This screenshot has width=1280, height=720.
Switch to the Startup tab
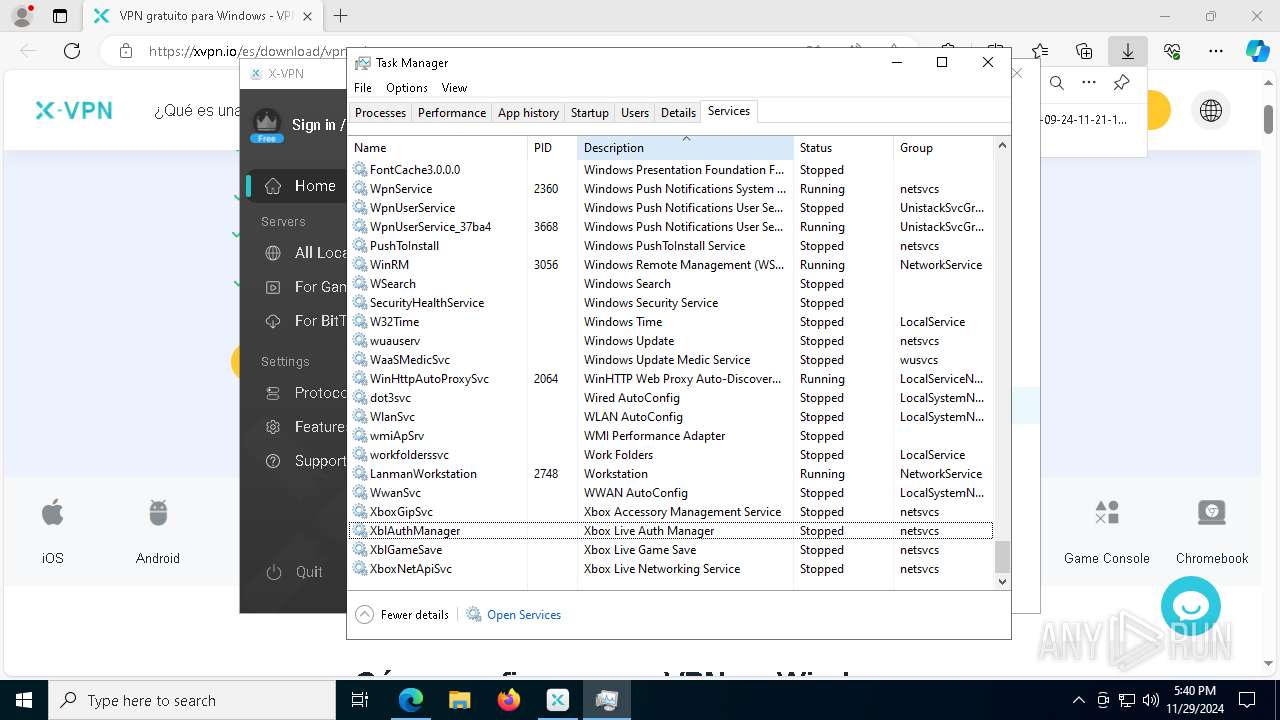coord(590,113)
